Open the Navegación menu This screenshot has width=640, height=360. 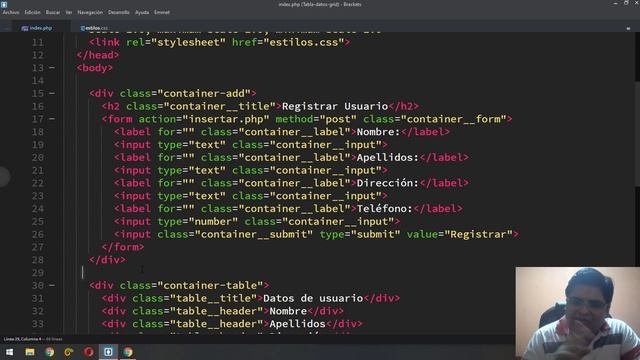pos(90,12)
